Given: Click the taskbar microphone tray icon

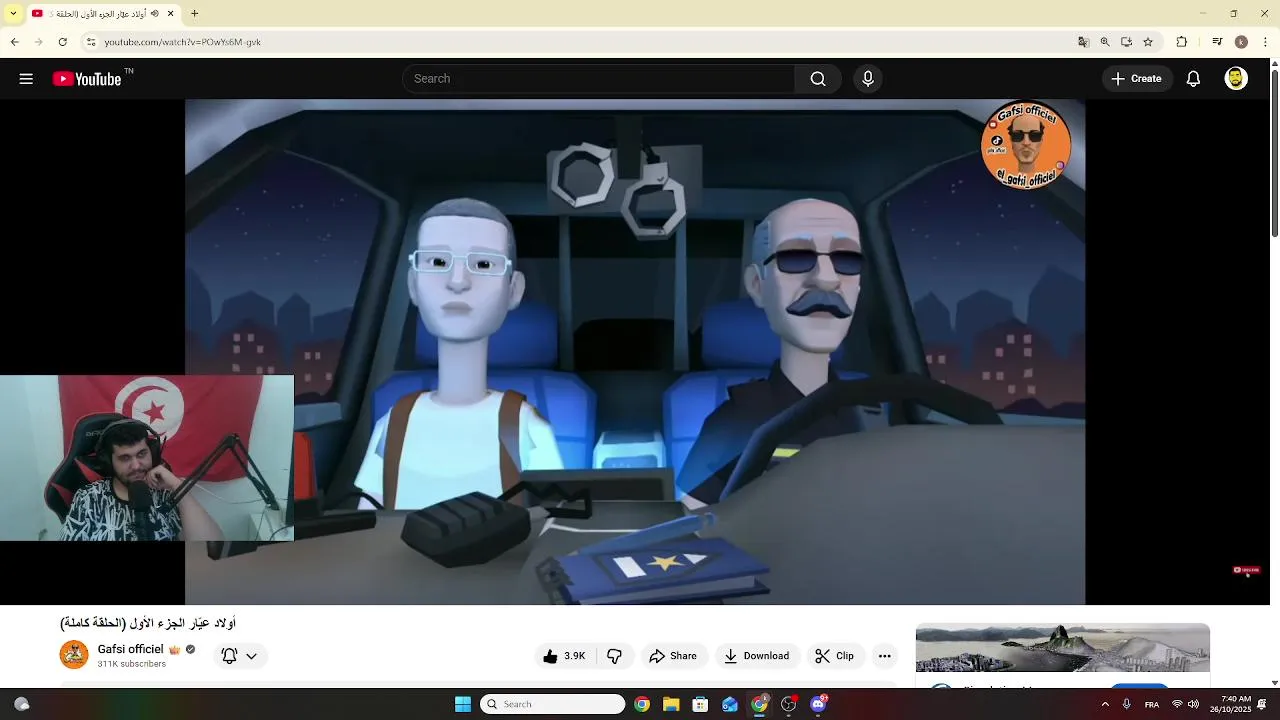Looking at the screenshot, I should point(1127,704).
